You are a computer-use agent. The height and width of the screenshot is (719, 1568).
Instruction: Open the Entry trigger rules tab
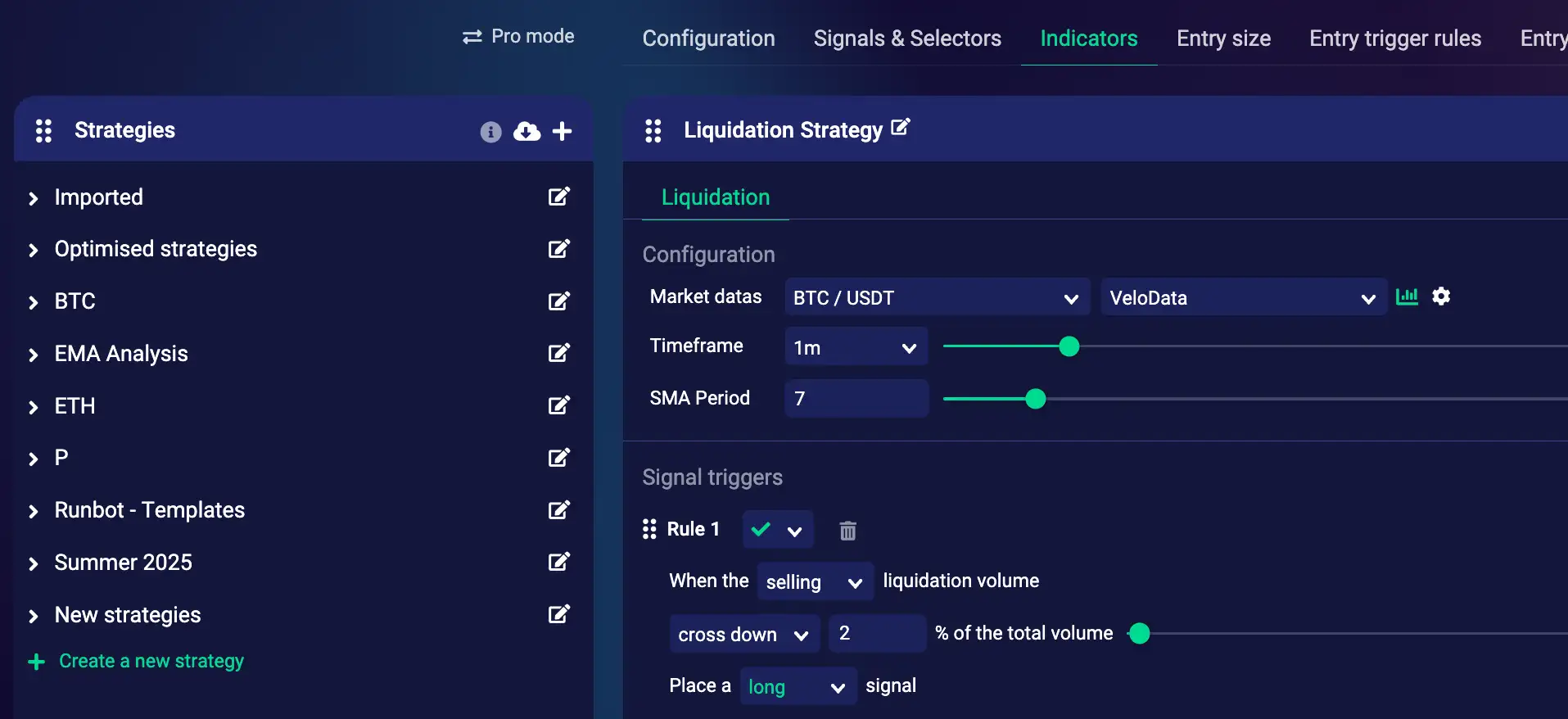(x=1394, y=38)
